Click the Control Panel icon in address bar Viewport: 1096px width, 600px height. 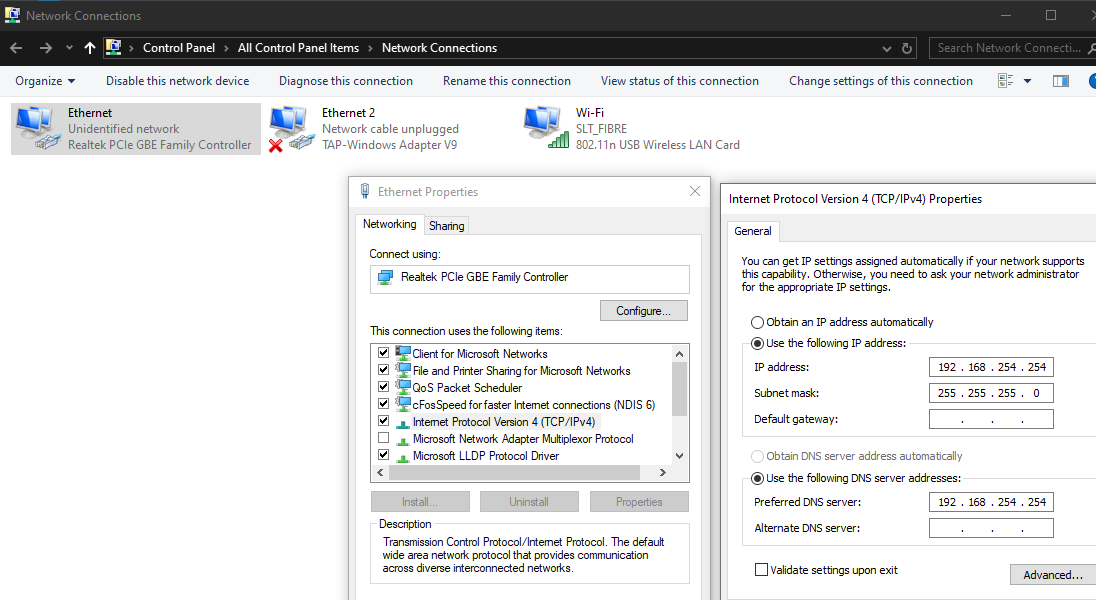113,48
